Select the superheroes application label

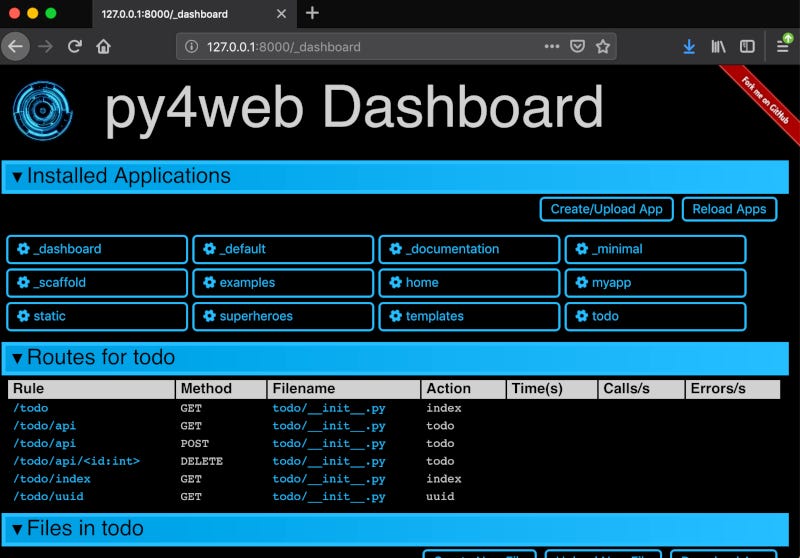(256, 316)
